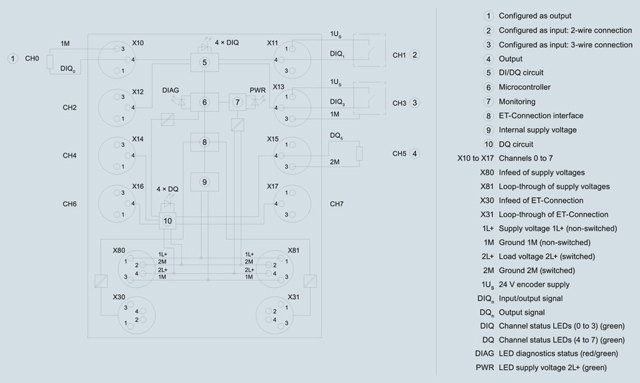Viewport: 640px width, 383px height.
Task: Click the X14 round connector symbol
Action: [117, 156]
